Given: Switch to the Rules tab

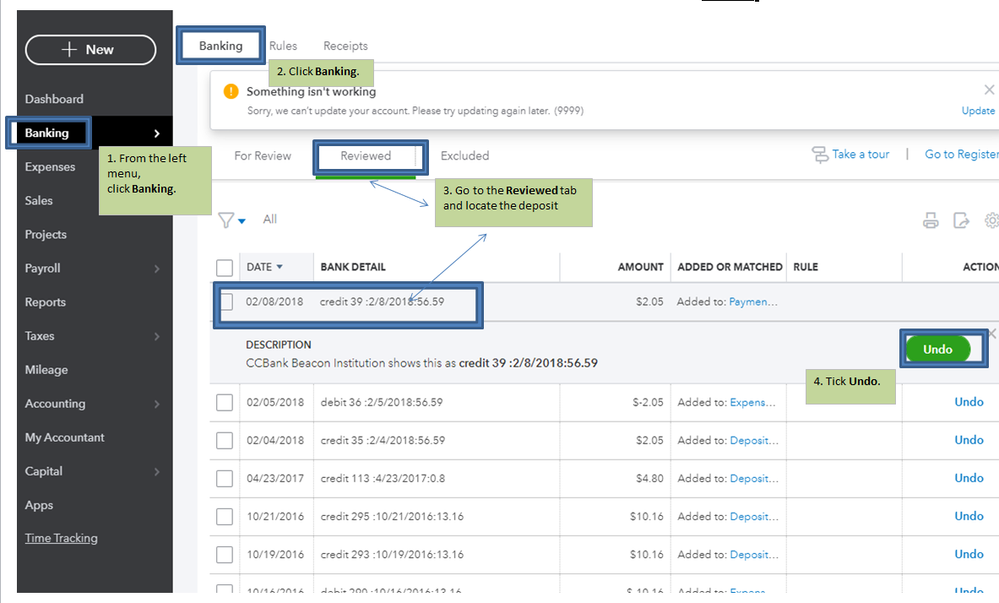Looking at the screenshot, I should [x=283, y=46].
